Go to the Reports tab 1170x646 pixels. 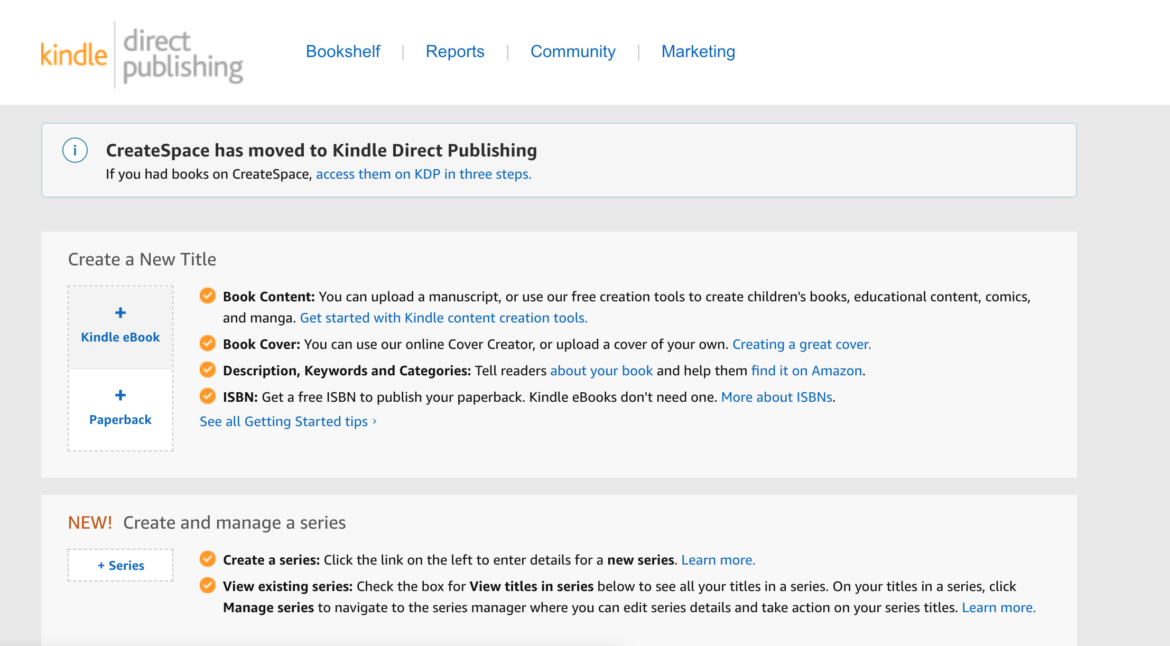(x=454, y=51)
